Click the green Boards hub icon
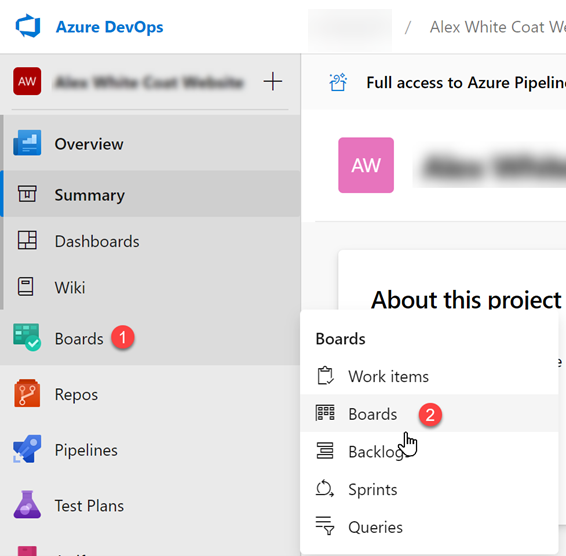The width and height of the screenshot is (566, 556). coord(27,337)
